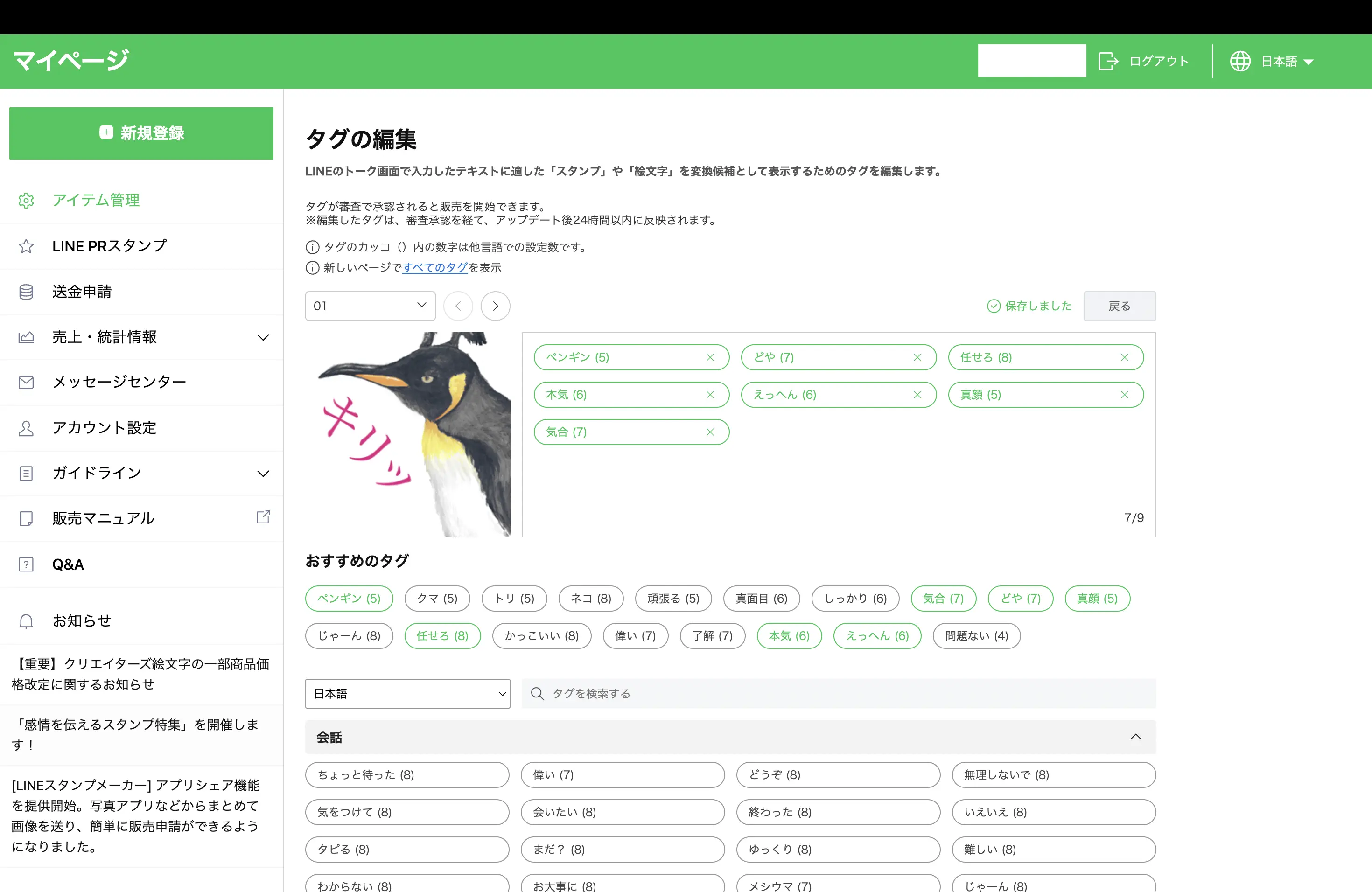Click the question mark icon for Q&A
1372x892 pixels.
click(x=26, y=564)
